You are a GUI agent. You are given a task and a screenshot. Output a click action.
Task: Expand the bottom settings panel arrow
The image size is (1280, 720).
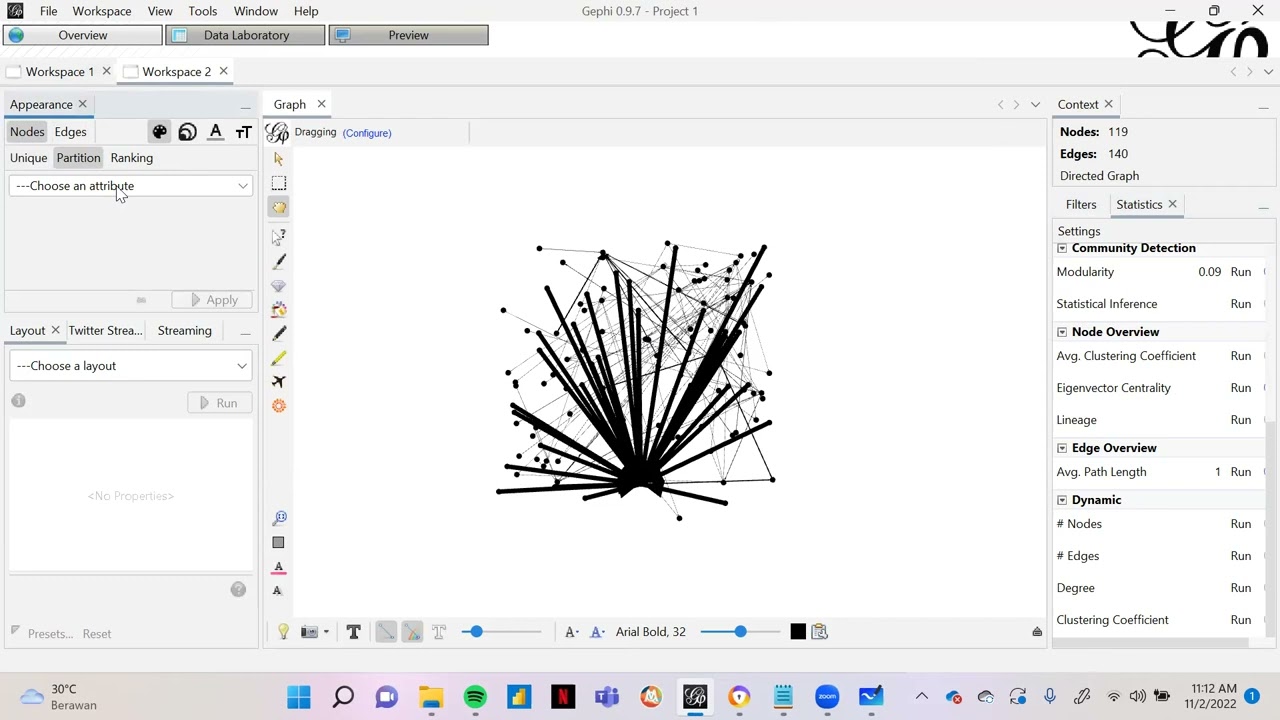1037,632
